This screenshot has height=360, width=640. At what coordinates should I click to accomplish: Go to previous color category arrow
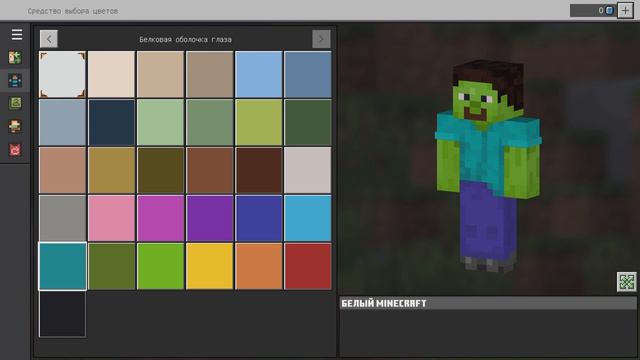click(x=49, y=39)
